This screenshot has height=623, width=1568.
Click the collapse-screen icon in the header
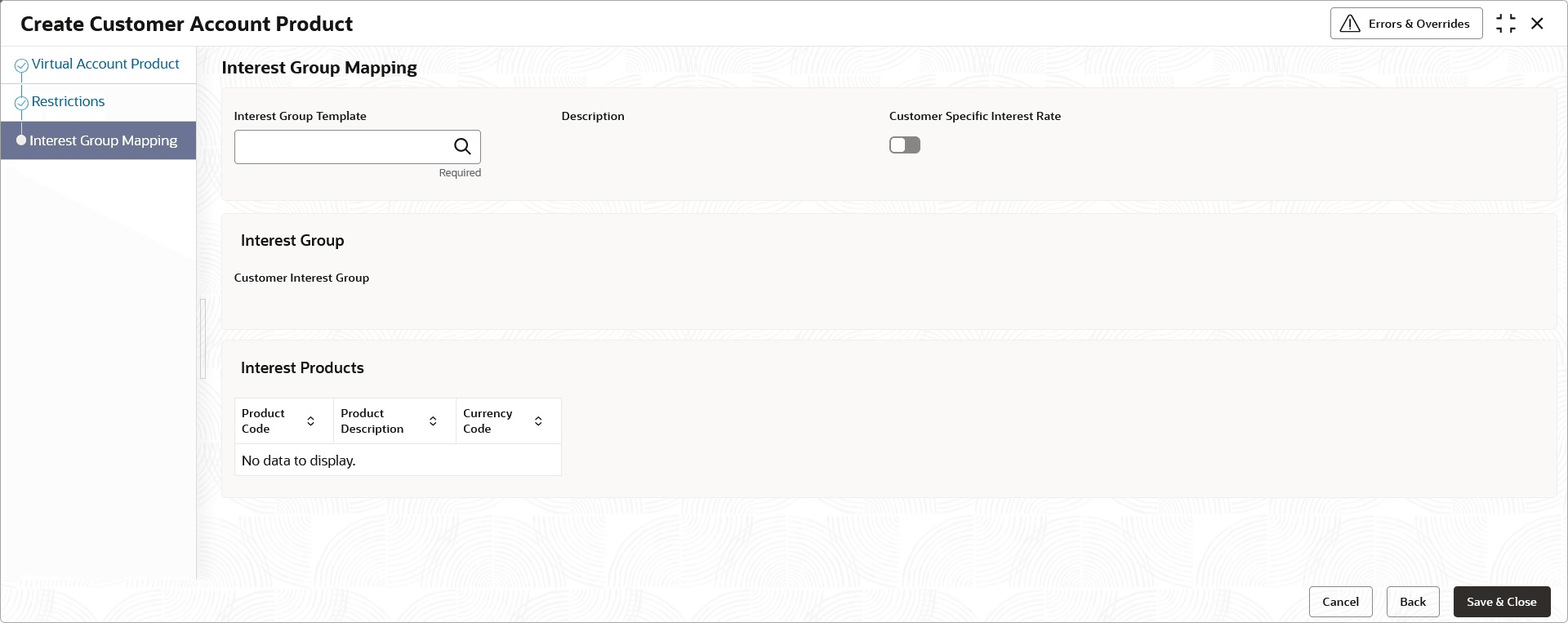[1506, 24]
